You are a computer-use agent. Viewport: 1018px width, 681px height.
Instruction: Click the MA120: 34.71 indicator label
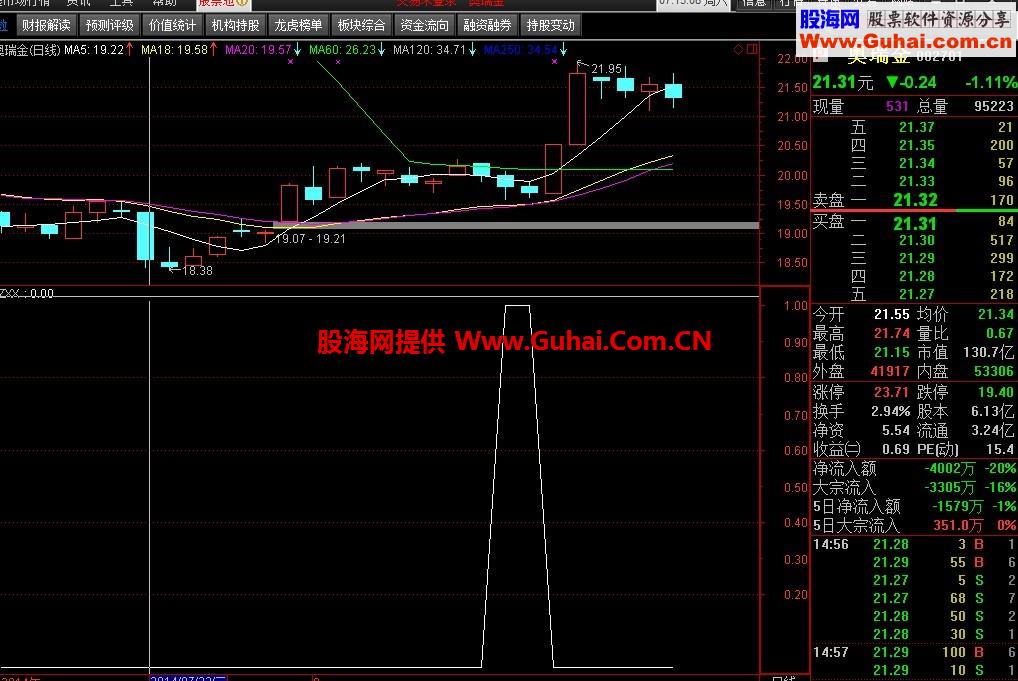[434, 49]
